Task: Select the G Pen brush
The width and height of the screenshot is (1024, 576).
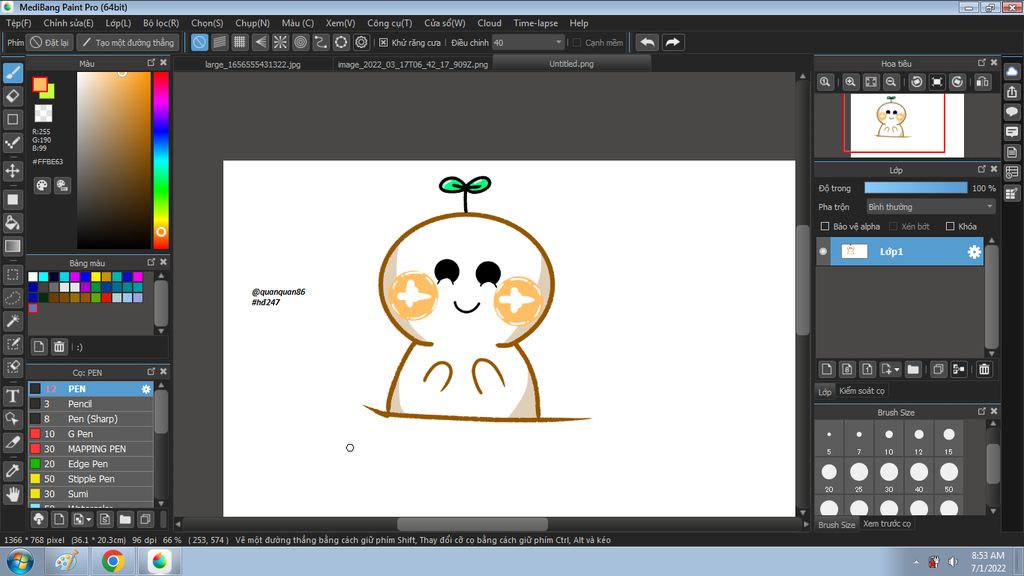Action: pyautogui.click(x=91, y=434)
